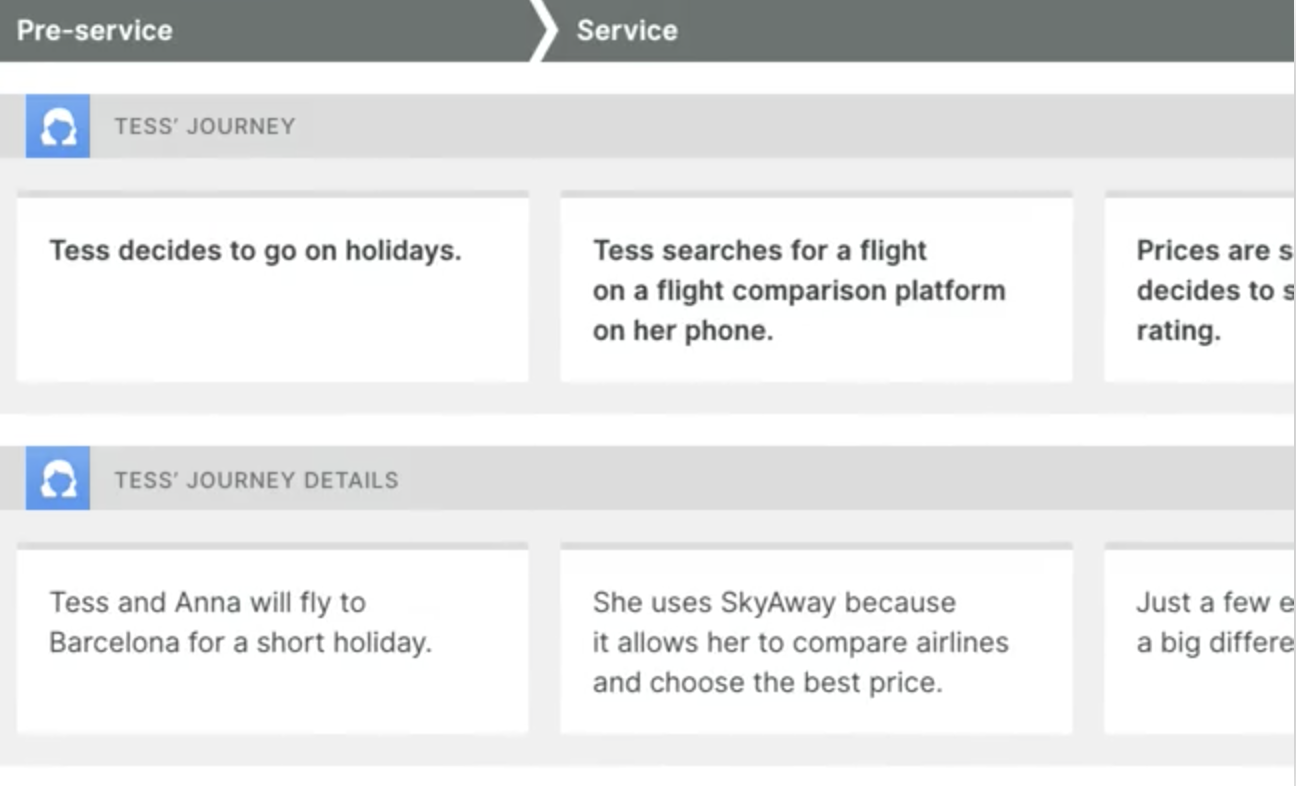
Task: Click top gray strip of "Just a few" card
Action: click(x=1200, y=547)
